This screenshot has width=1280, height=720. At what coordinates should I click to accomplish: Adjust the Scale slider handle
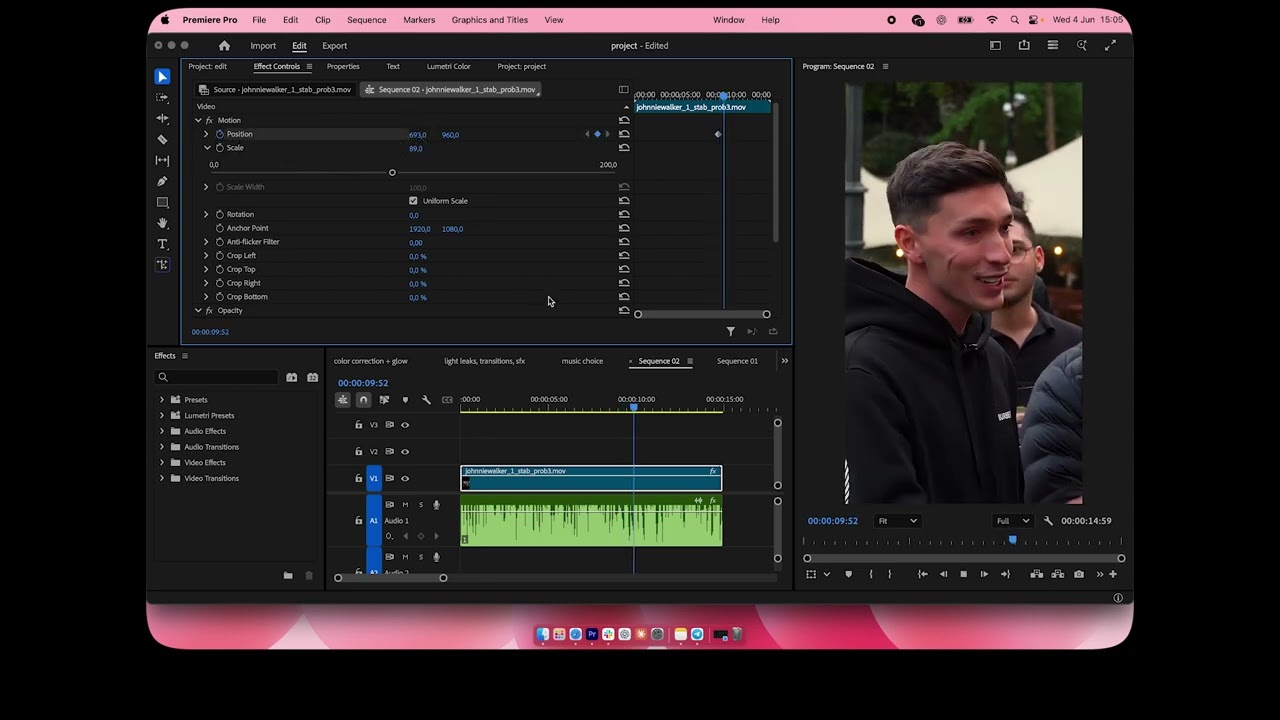pos(392,173)
